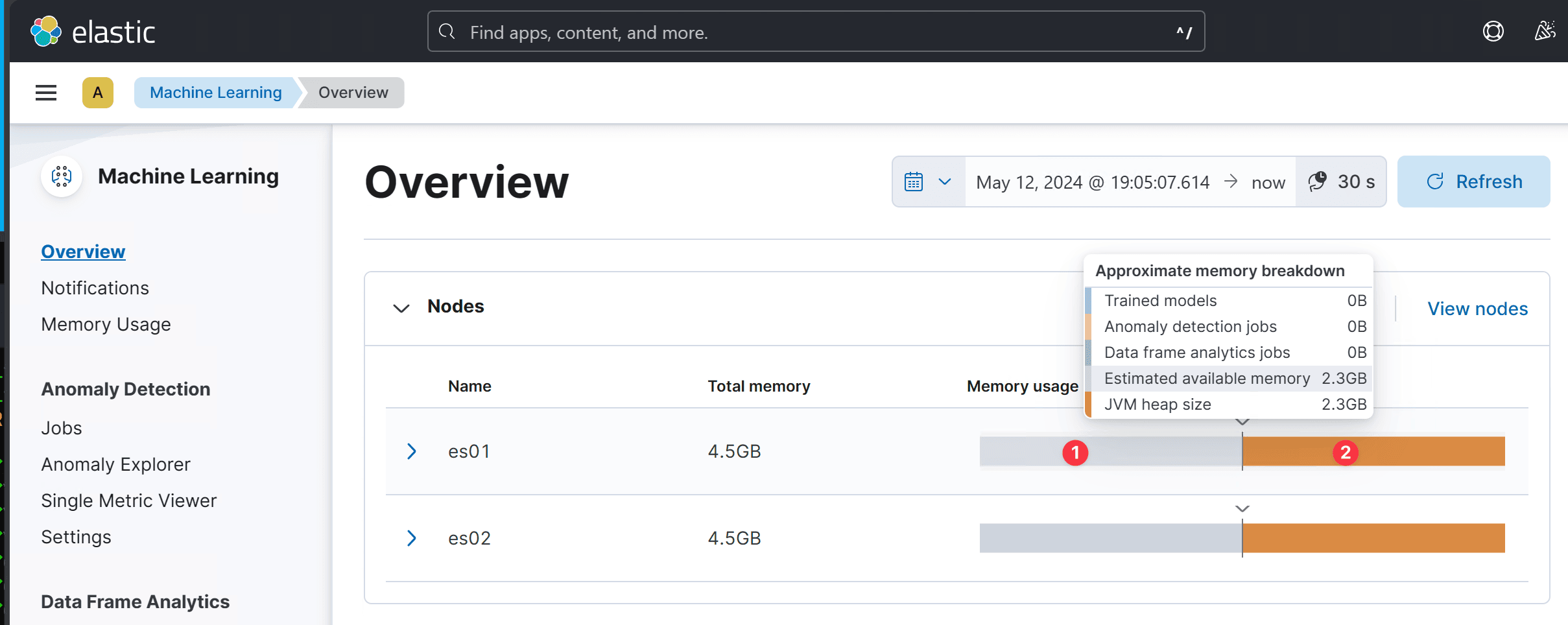Viewport: 1568px width, 625px height.
Task: Toggle the hamburger navigation menu
Action: [x=46, y=93]
